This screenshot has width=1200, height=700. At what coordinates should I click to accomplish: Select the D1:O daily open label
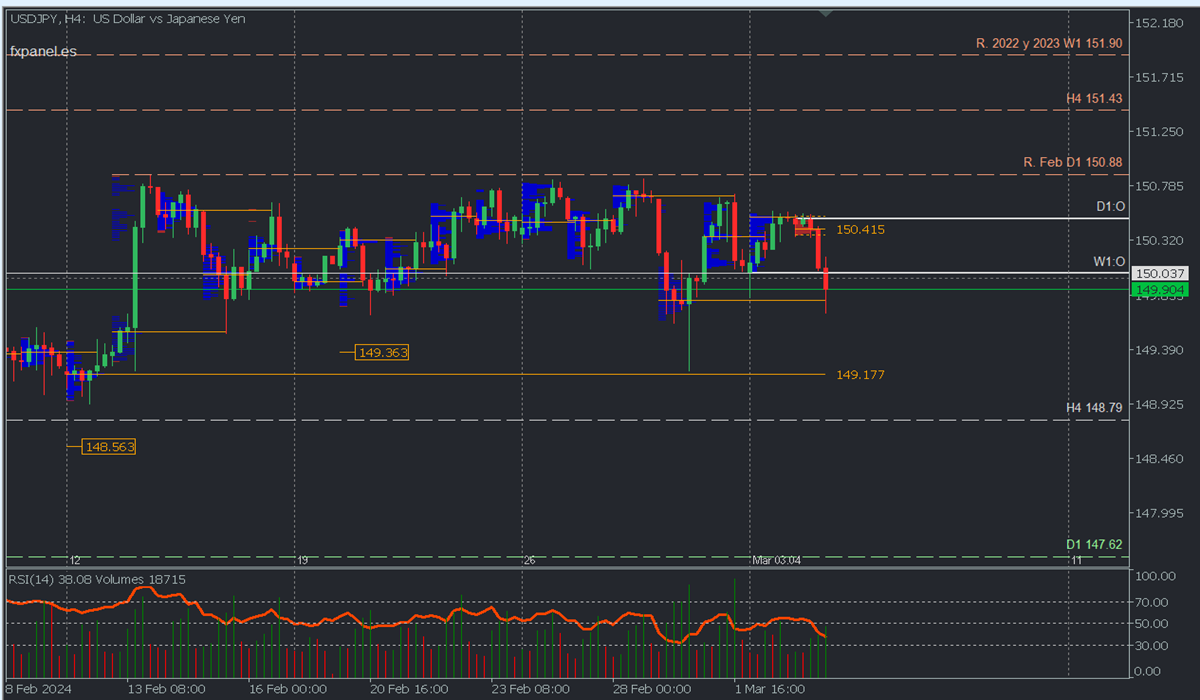tap(1109, 206)
